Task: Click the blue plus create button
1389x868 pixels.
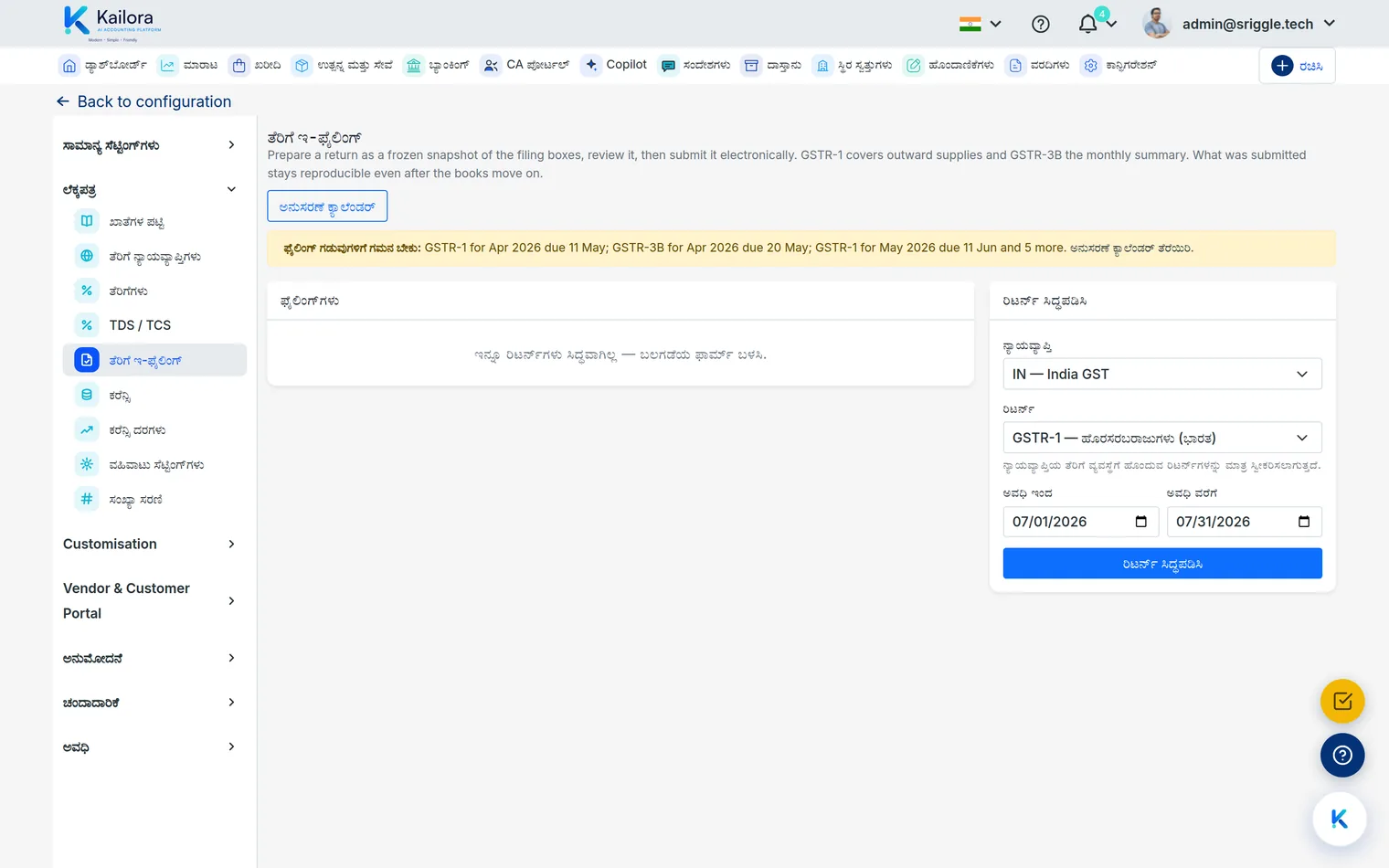Action: [x=1297, y=66]
